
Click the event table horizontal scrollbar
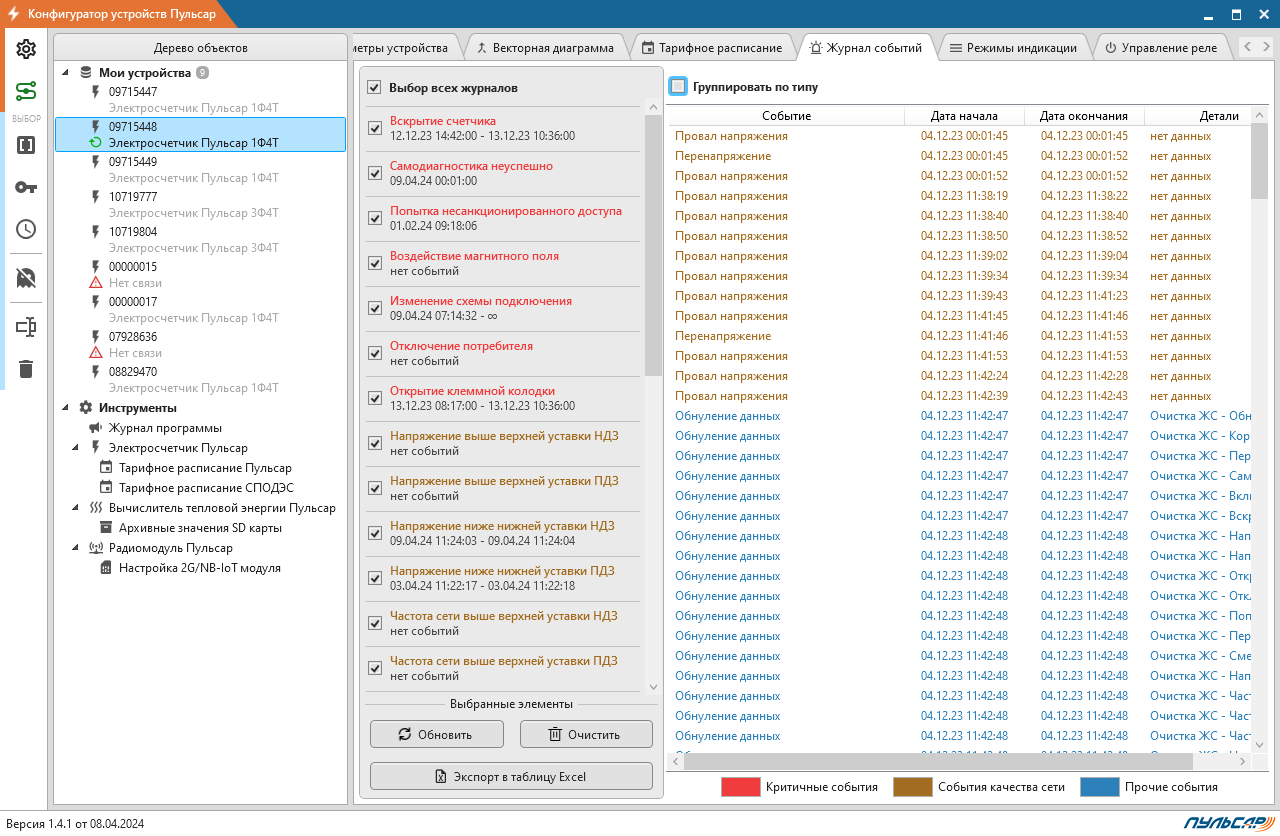940,761
